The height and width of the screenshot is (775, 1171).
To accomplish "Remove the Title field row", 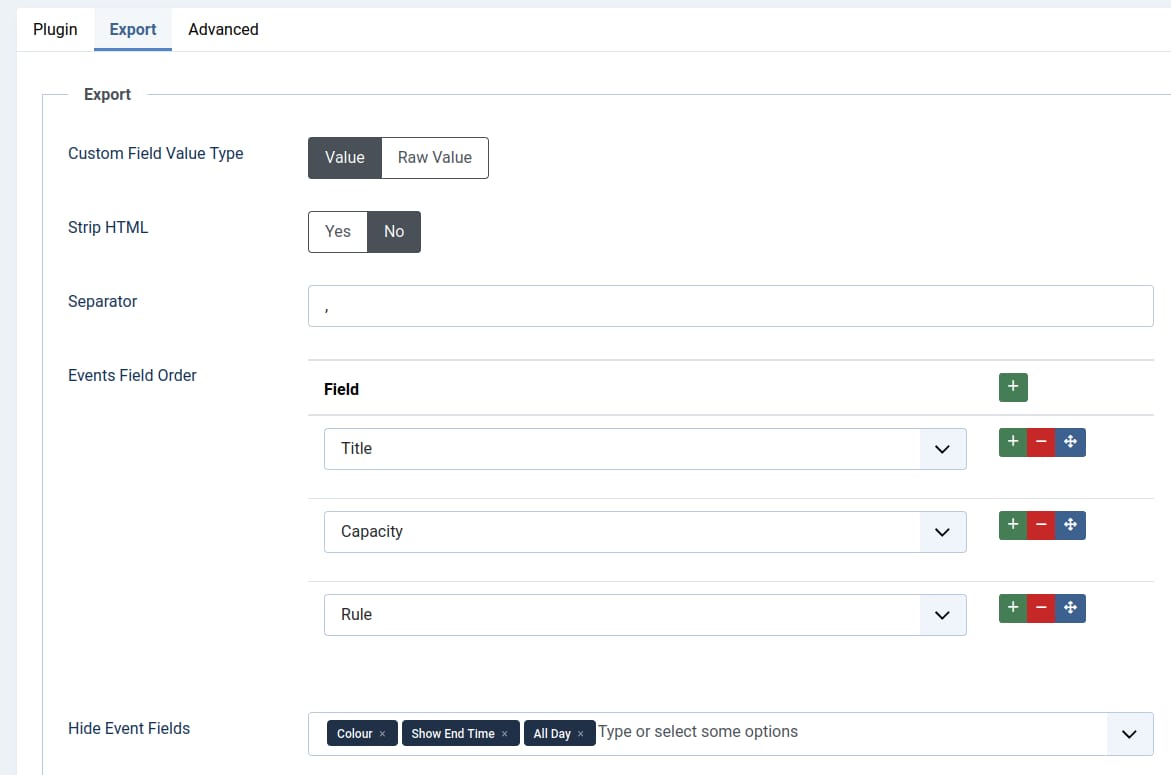I will [1041, 441].
